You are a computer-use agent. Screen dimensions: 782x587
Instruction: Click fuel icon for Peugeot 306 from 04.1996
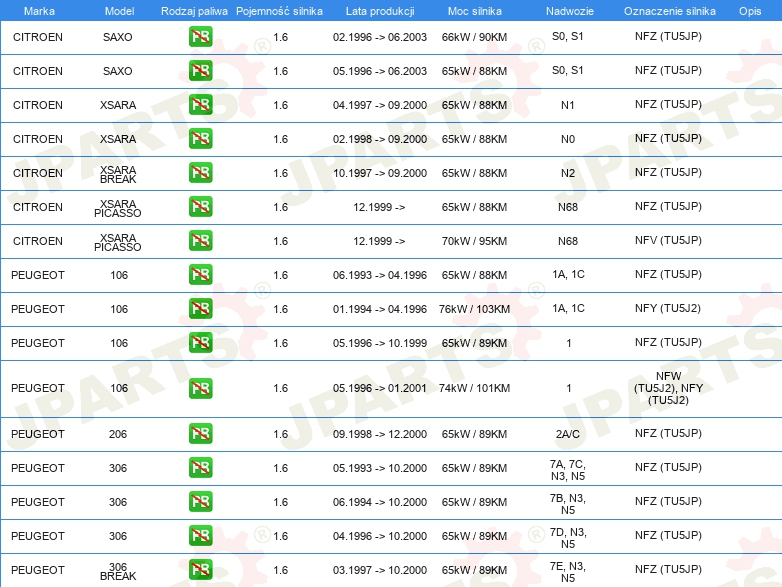tap(200, 536)
